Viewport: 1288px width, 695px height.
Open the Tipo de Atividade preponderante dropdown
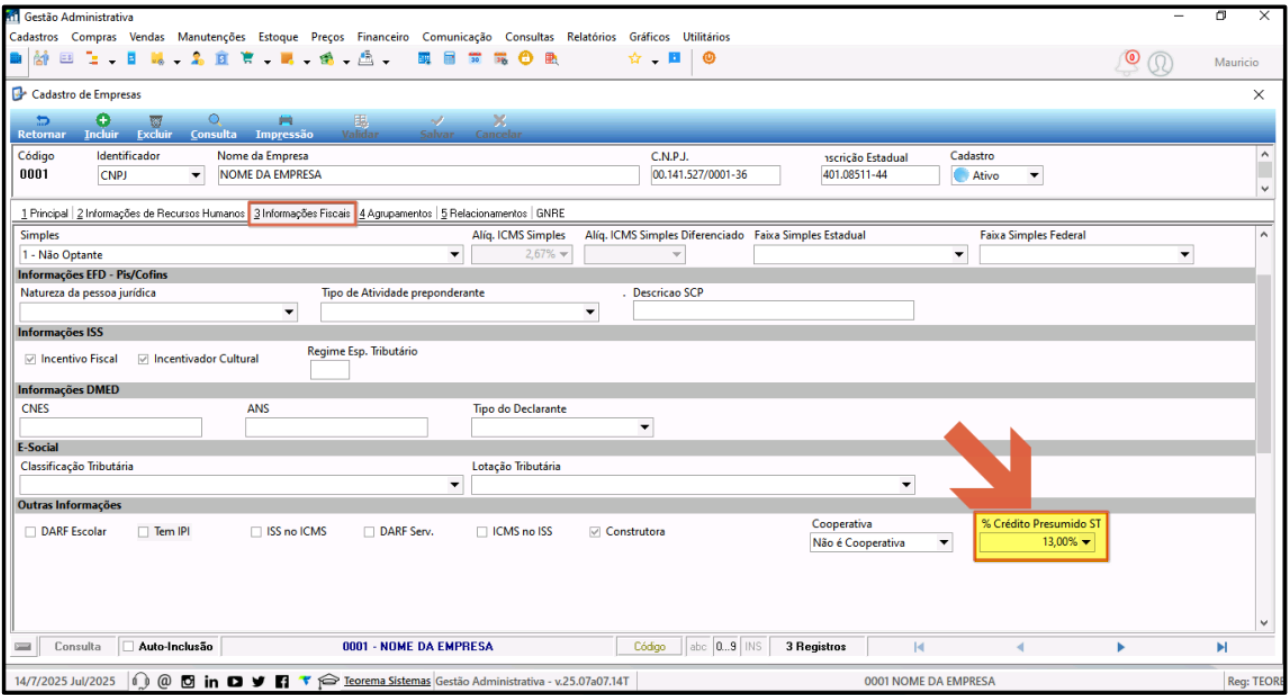[x=590, y=312]
